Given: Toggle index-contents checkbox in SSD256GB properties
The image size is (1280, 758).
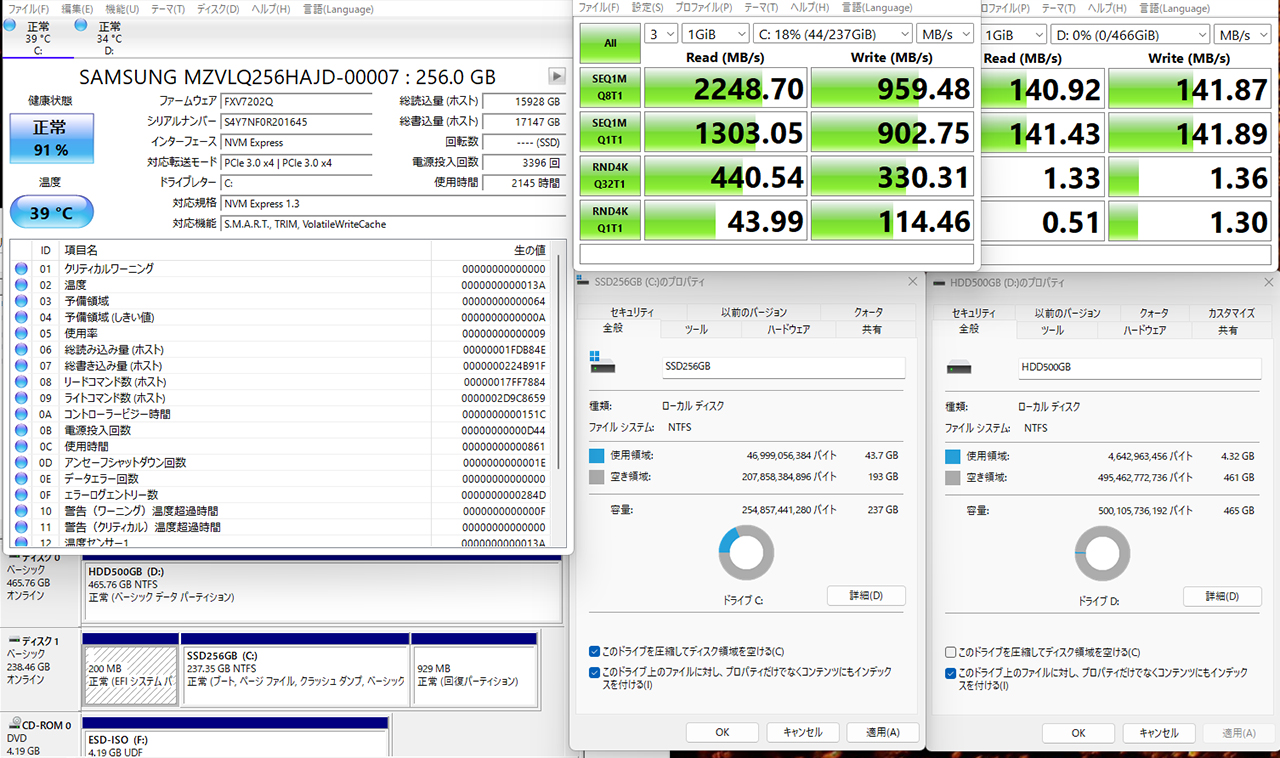Looking at the screenshot, I should (x=595, y=672).
